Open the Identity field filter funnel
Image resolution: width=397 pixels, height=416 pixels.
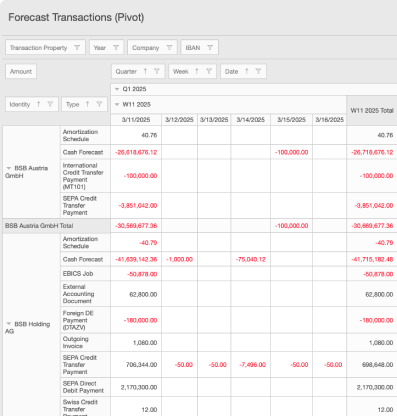[50, 104]
